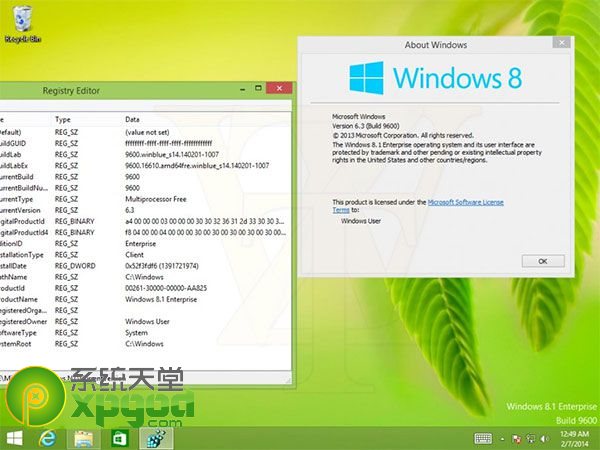Minimize the Registry Editor window

coord(243,89)
